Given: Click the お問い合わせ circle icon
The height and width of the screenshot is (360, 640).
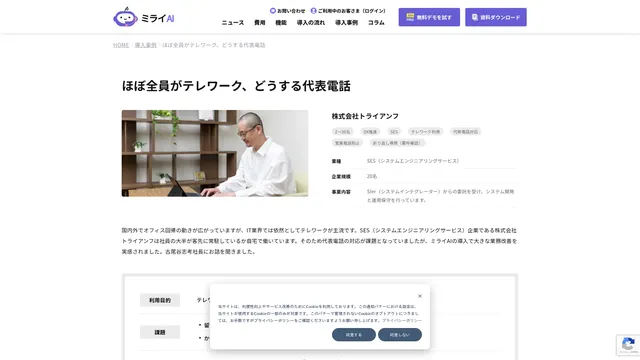Looking at the screenshot, I should point(273,11).
